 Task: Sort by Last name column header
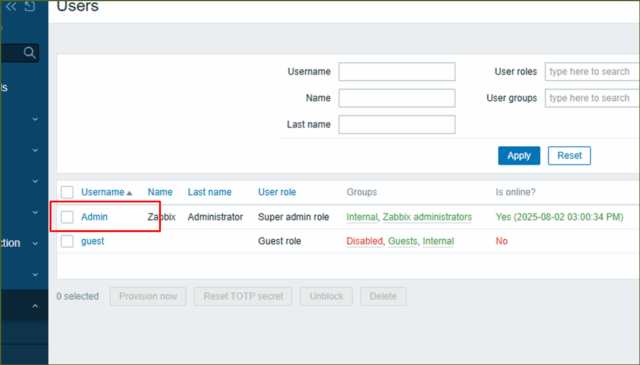[x=209, y=192]
